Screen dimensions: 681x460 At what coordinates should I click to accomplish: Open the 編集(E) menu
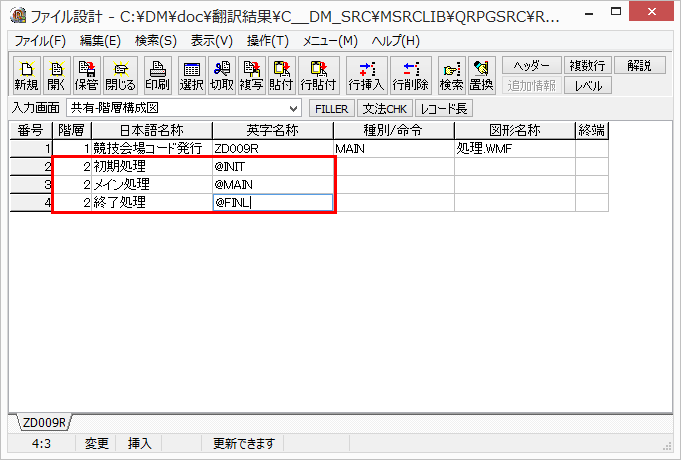(100, 41)
